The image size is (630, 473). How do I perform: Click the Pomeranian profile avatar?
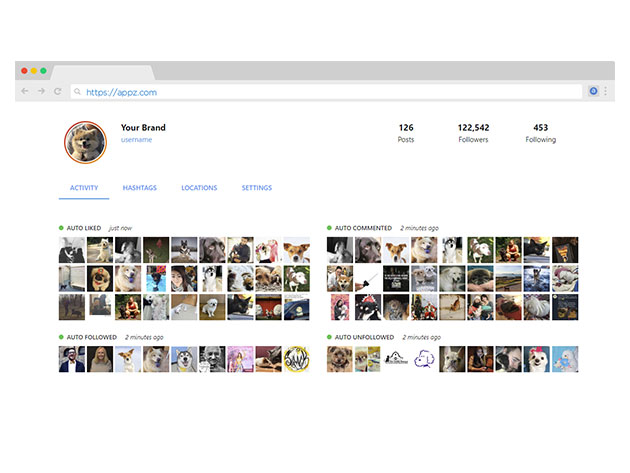coord(85,142)
